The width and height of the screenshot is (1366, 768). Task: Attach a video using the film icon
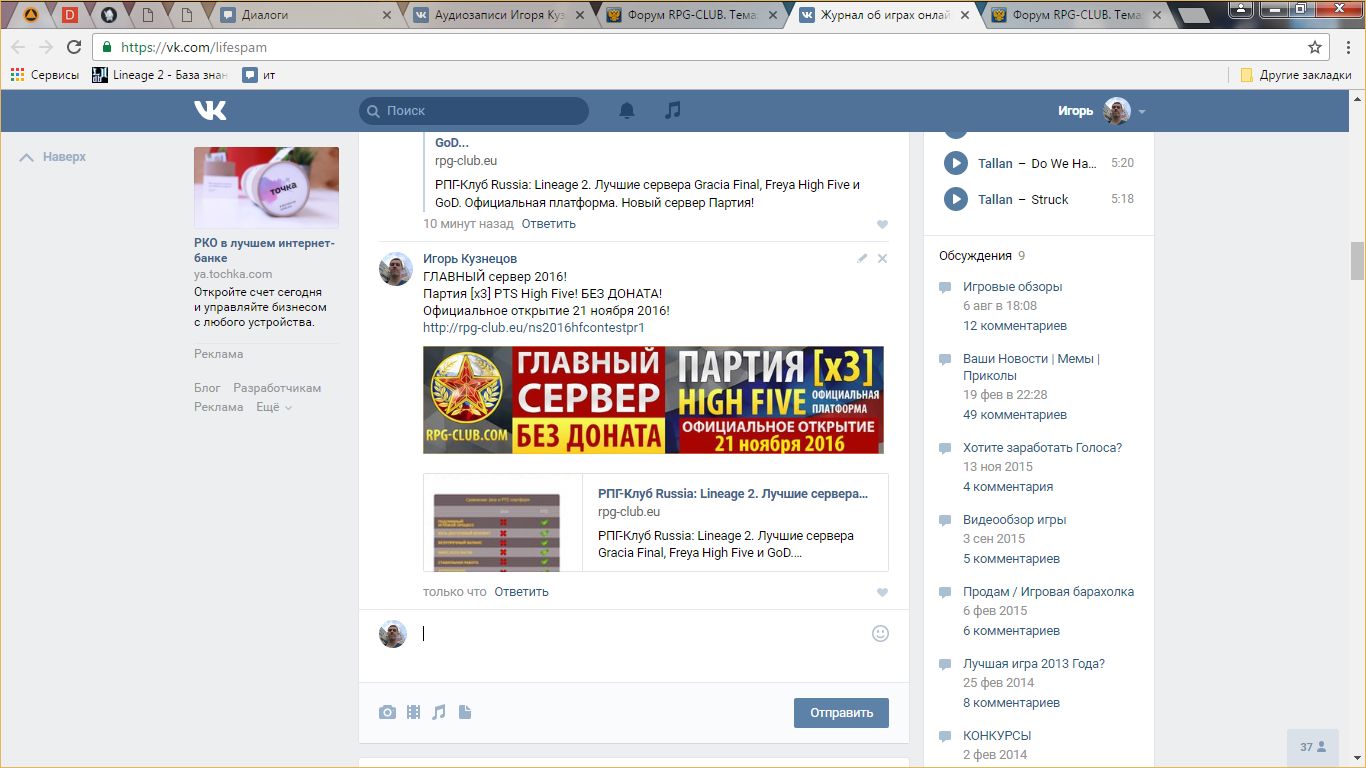point(413,712)
